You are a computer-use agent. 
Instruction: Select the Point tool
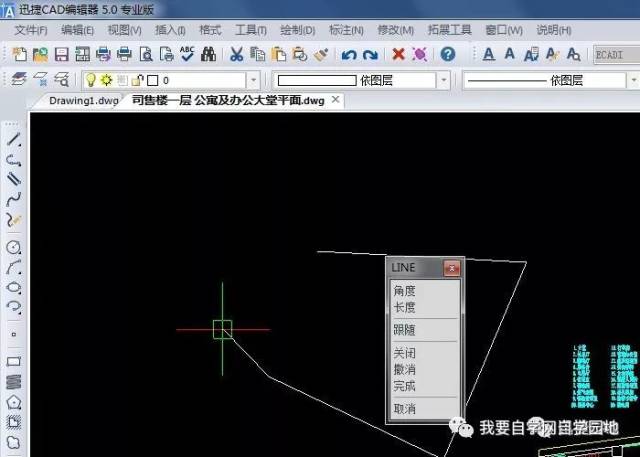[13, 334]
